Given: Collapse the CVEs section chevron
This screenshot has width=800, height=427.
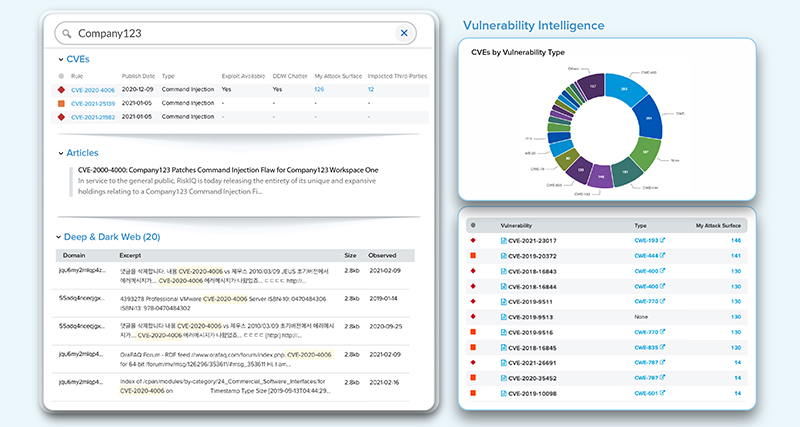Looking at the screenshot, I should [61, 60].
